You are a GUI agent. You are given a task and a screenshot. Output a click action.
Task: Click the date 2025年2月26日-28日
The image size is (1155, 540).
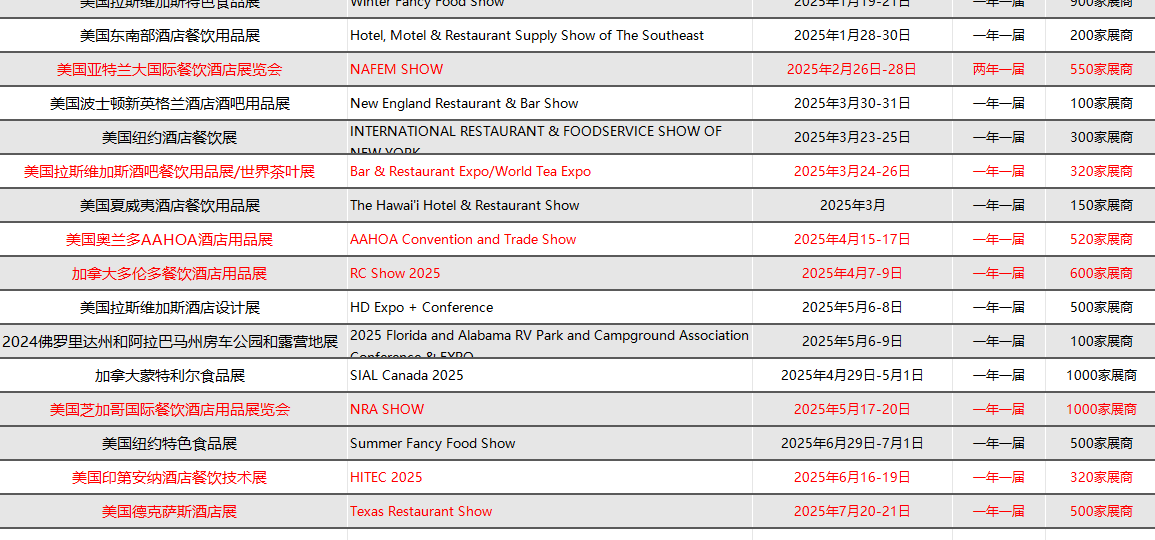point(851,69)
